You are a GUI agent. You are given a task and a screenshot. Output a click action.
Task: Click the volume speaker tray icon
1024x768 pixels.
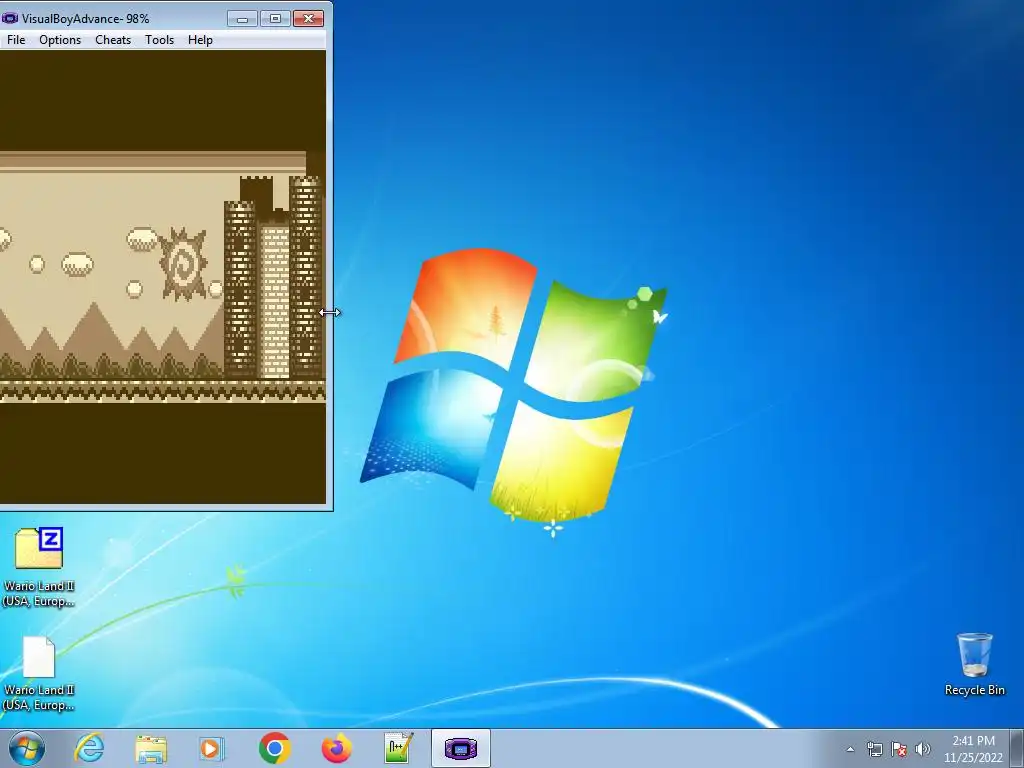(x=923, y=749)
